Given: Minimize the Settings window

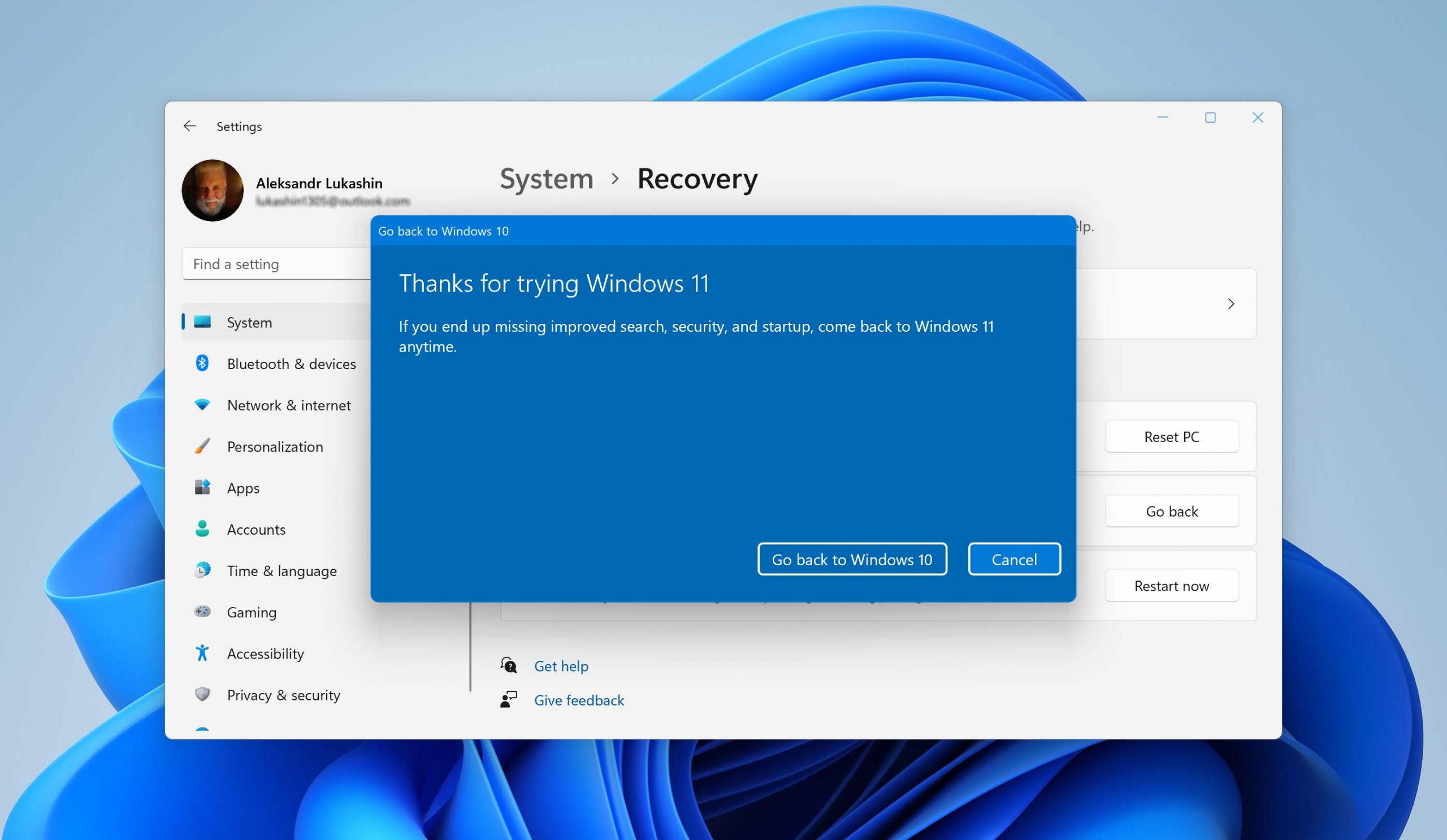Looking at the screenshot, I should [1163, 117].
